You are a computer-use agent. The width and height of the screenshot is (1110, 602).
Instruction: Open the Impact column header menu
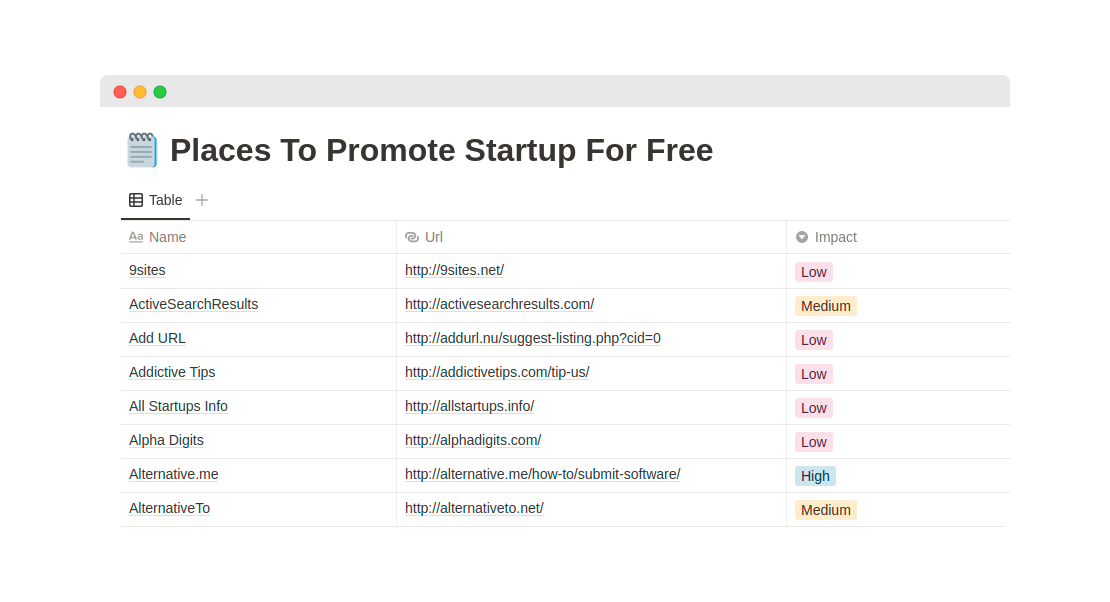(x=898, y=237)
